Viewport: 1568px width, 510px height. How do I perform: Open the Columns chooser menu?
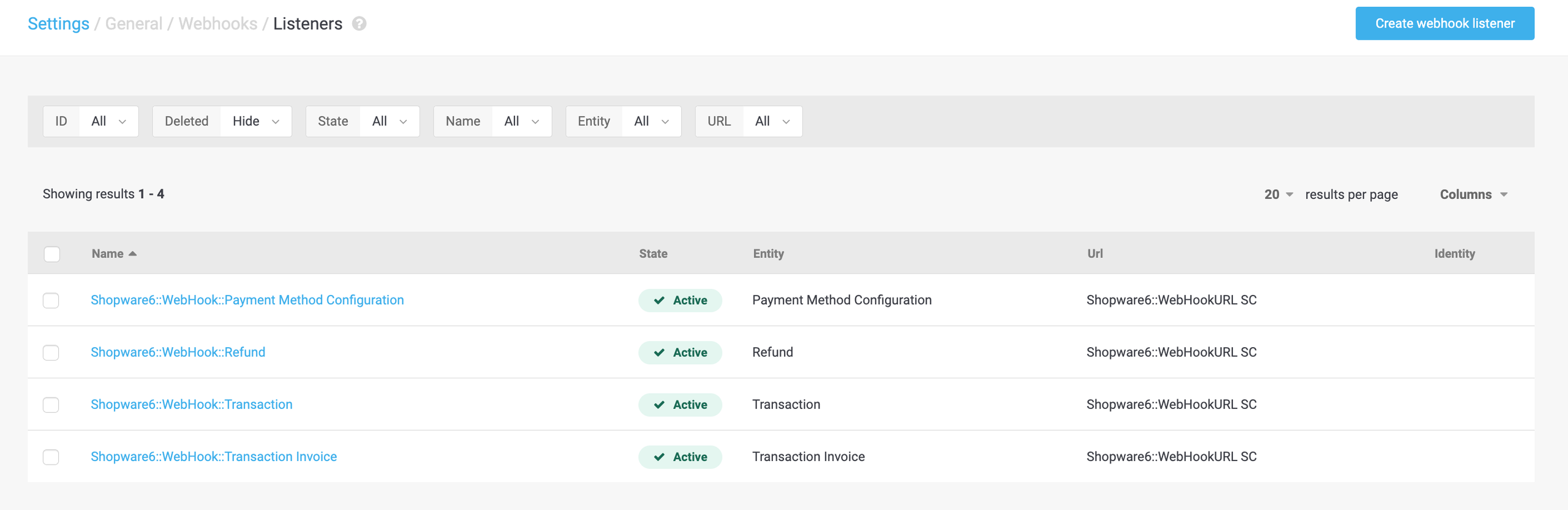click(1473, 195)
